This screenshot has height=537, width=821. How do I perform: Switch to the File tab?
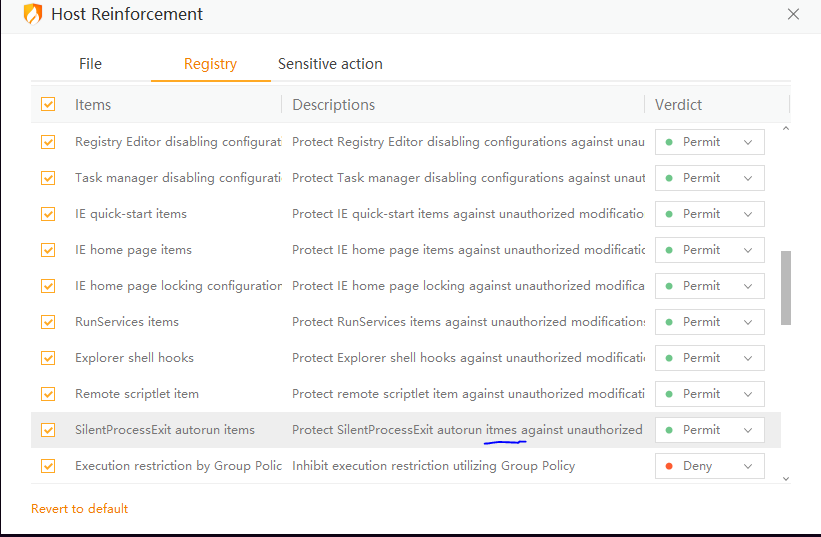(x=90, y=64)
